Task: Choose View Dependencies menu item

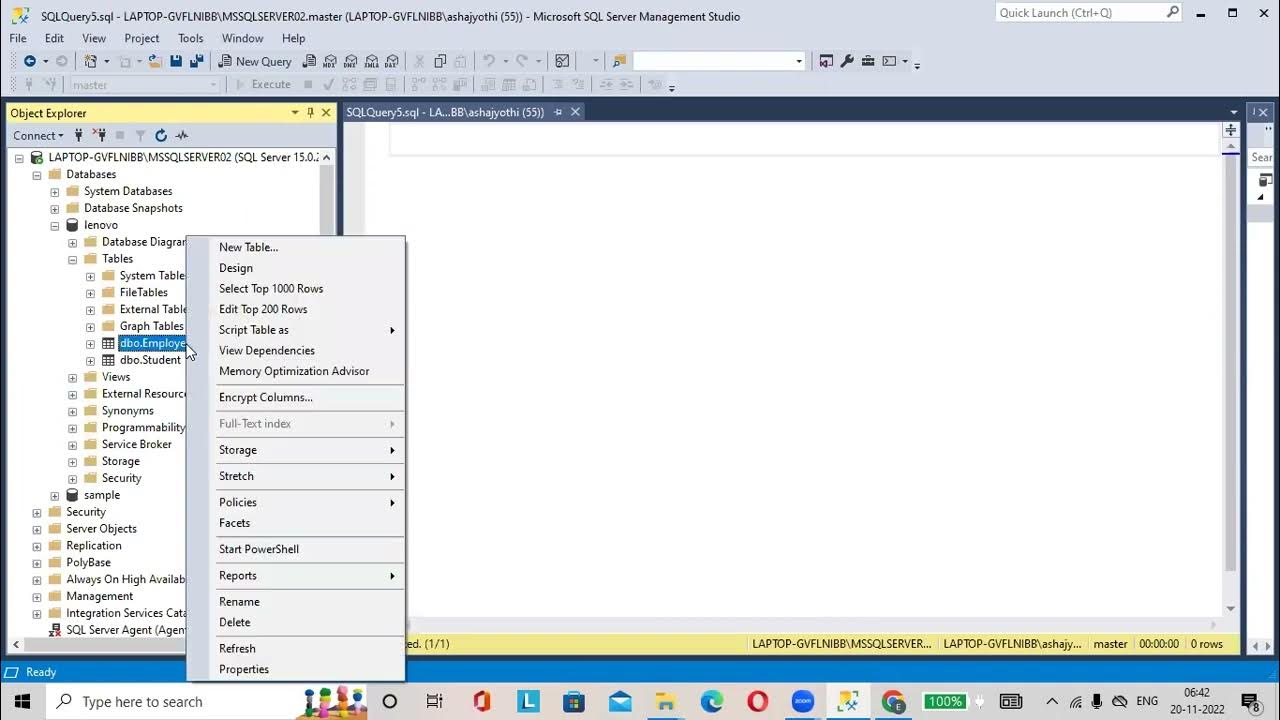Action: [x=295, y=350]
